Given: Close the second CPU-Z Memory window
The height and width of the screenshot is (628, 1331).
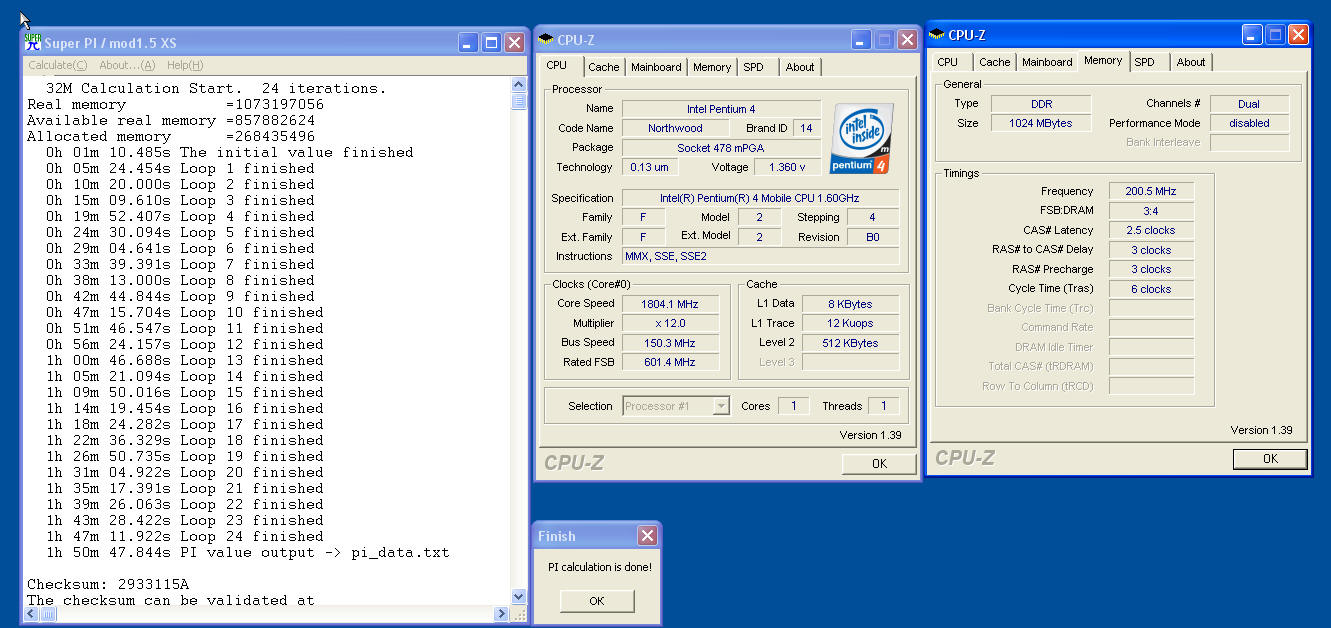Looking at the screenshot, I should 1298,35.
